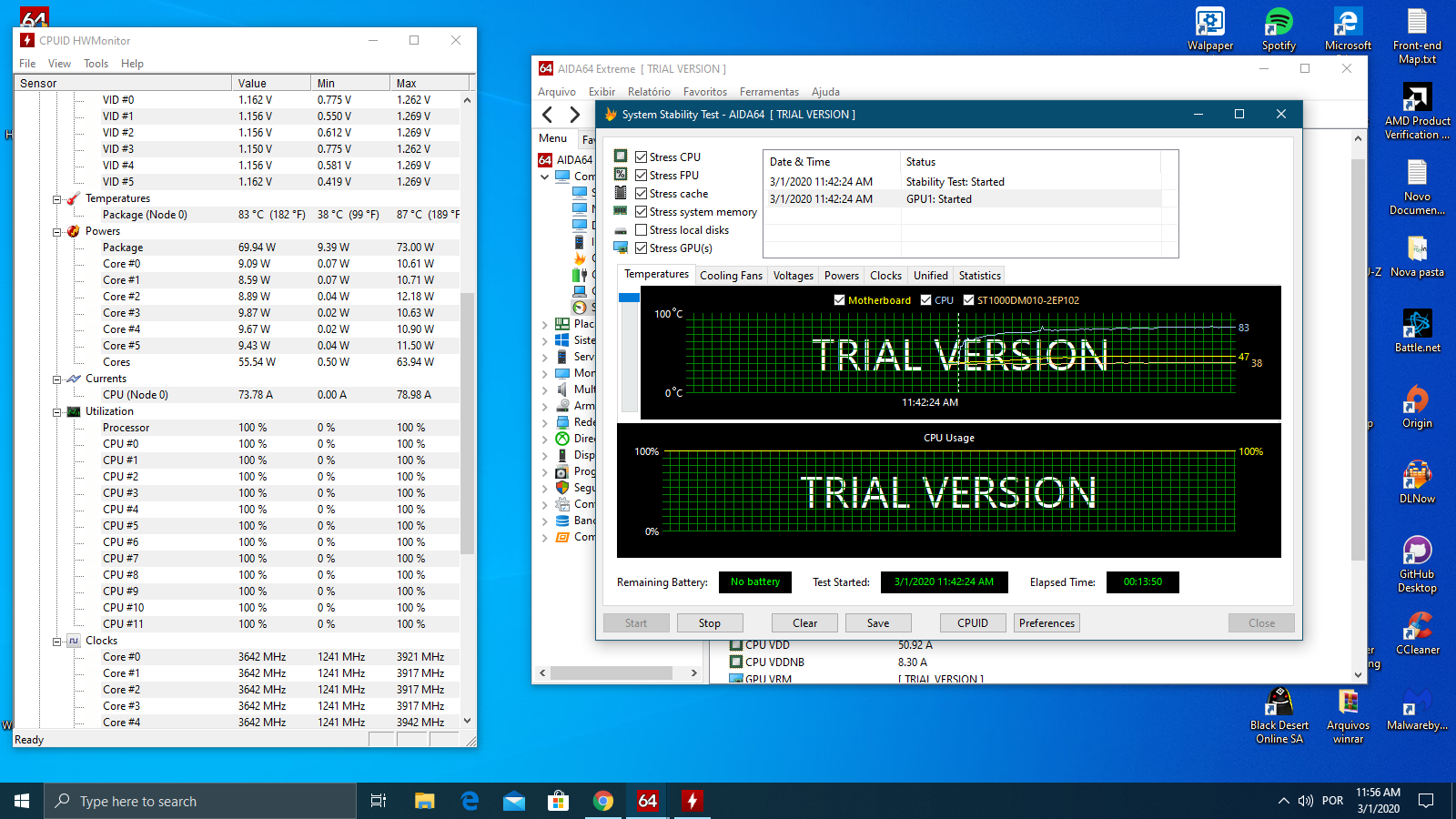Viewport: 1456px width, 819px height.
Task: Click temperature graph blue slider indicator
Action: coord(629,298)
